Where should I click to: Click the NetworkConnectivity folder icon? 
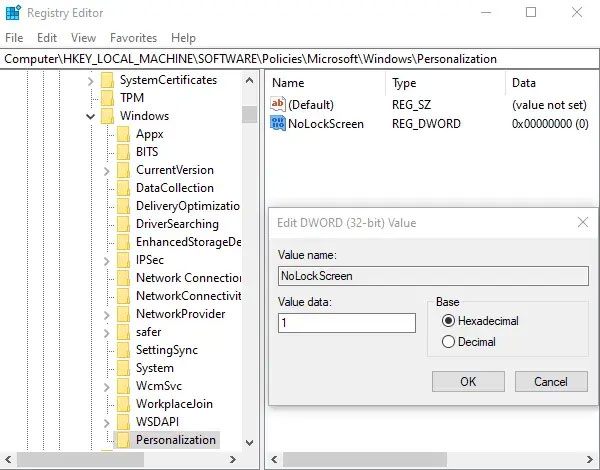click(124, 296)
